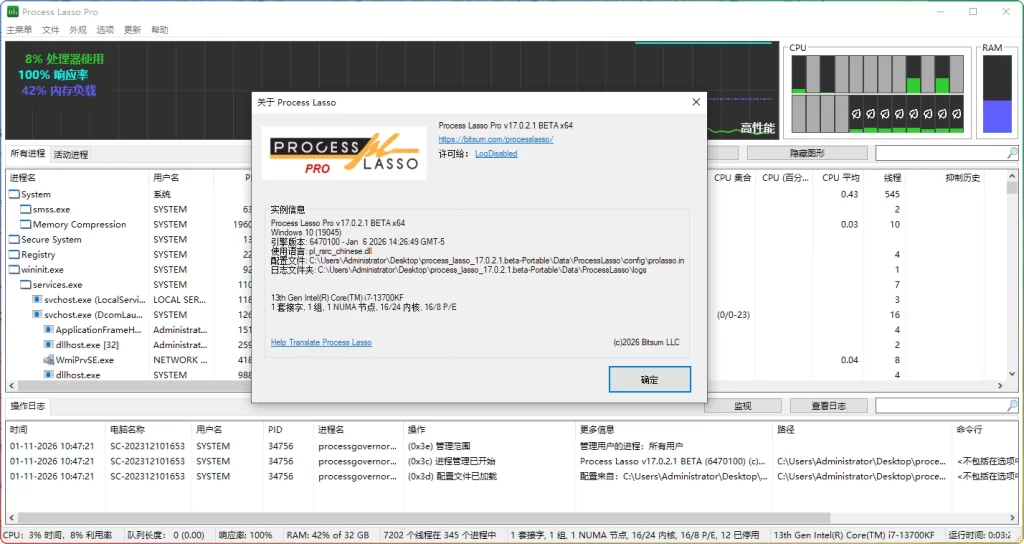Open logs with the 查看日志 button
1024x544 pixels.
point(829,406)
